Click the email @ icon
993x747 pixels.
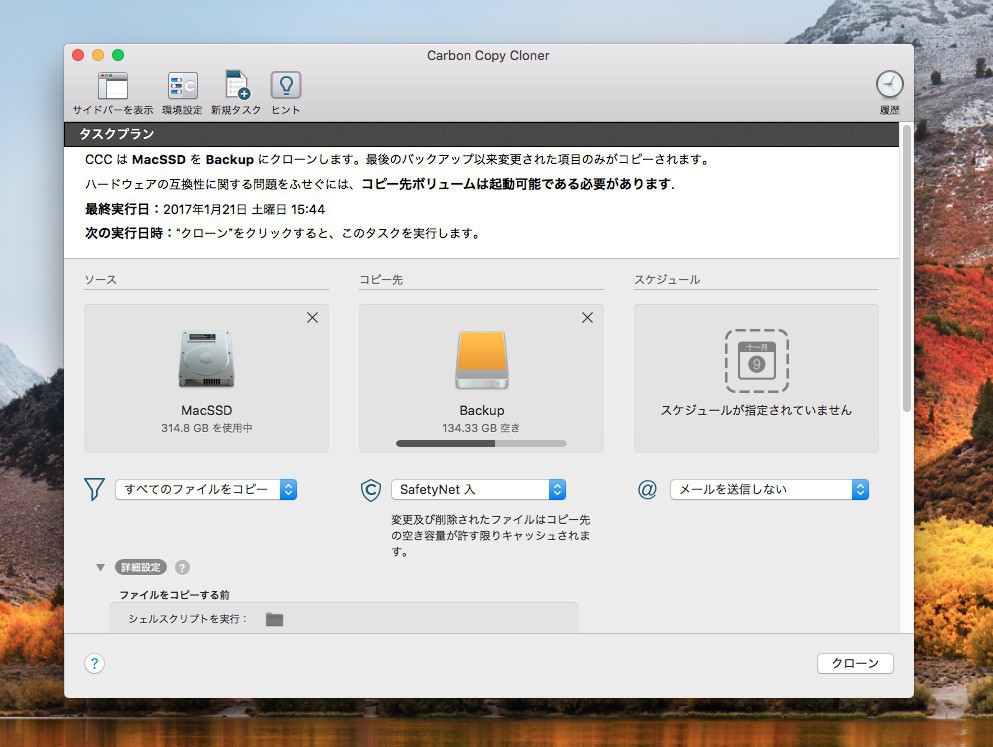point(647,490)
